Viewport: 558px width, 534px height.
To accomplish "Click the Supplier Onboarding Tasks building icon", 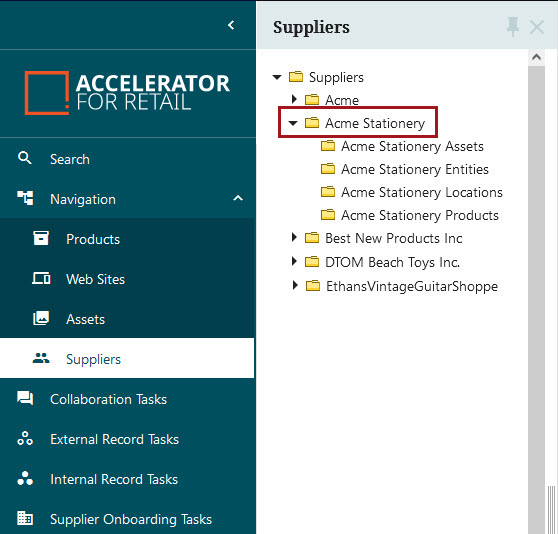I will [x=25, y=518].
